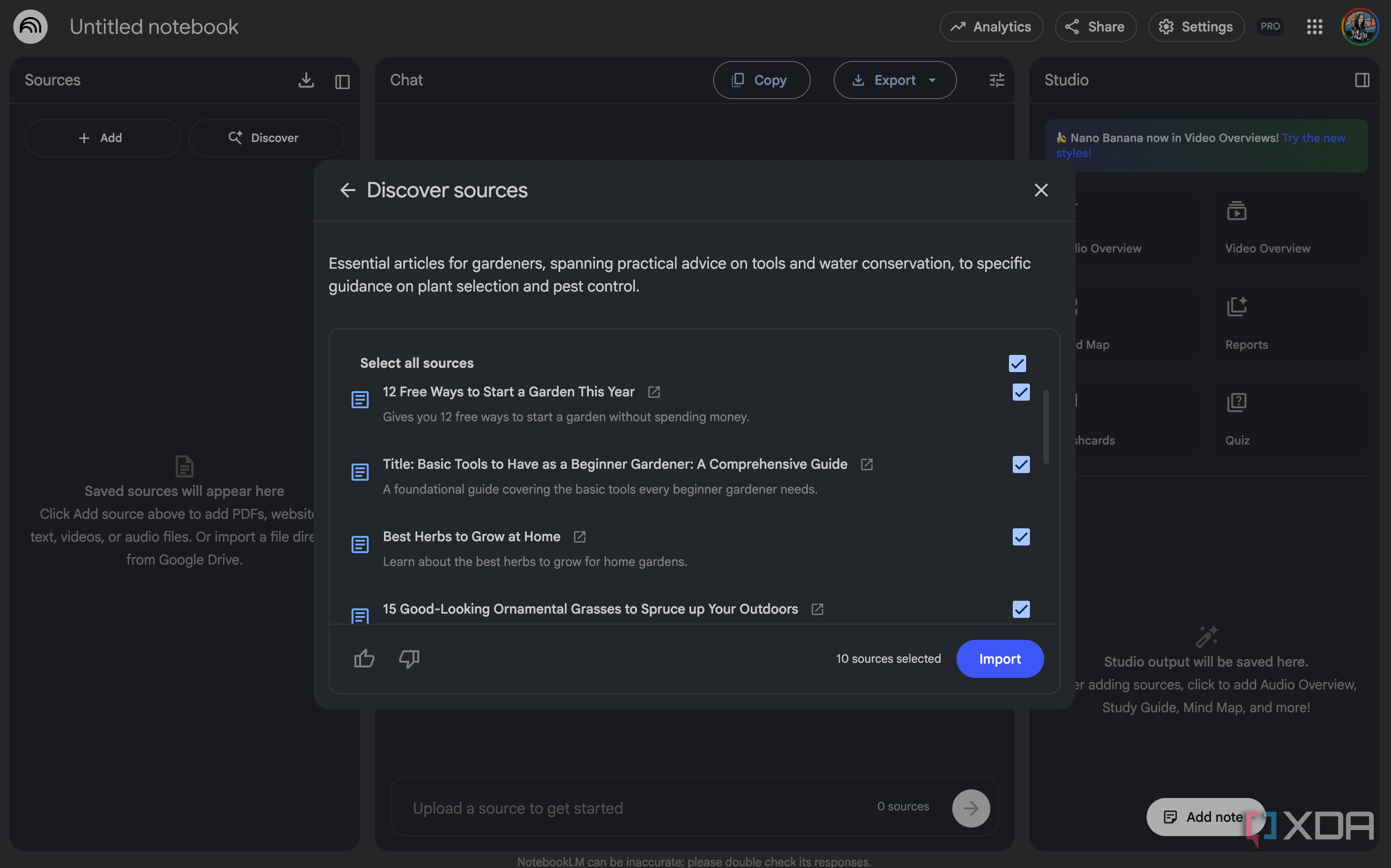Open the 12 Free Ways source title
The image size is (1391, 868).
(509, 392)
